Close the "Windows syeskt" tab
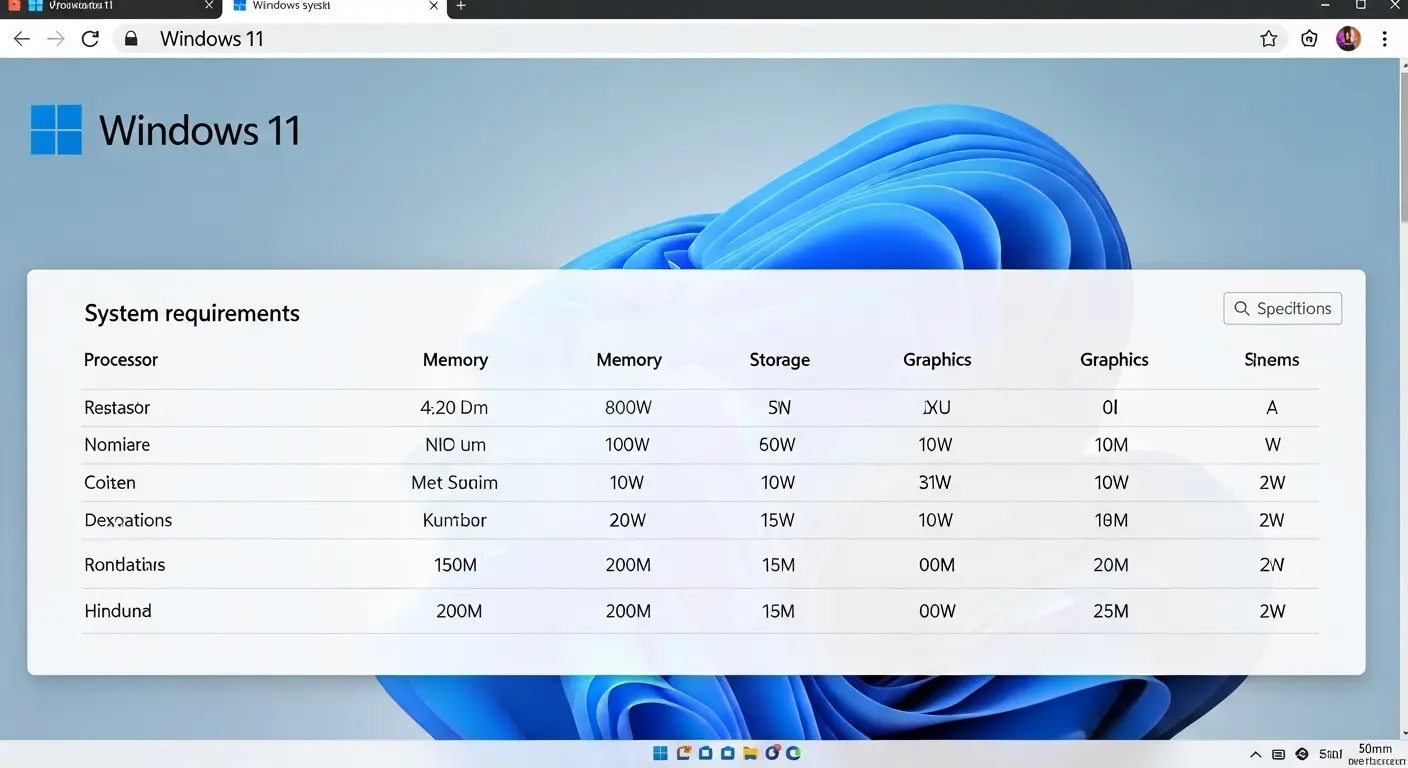This screenshot has width=1408, height=768. point(433,6)
